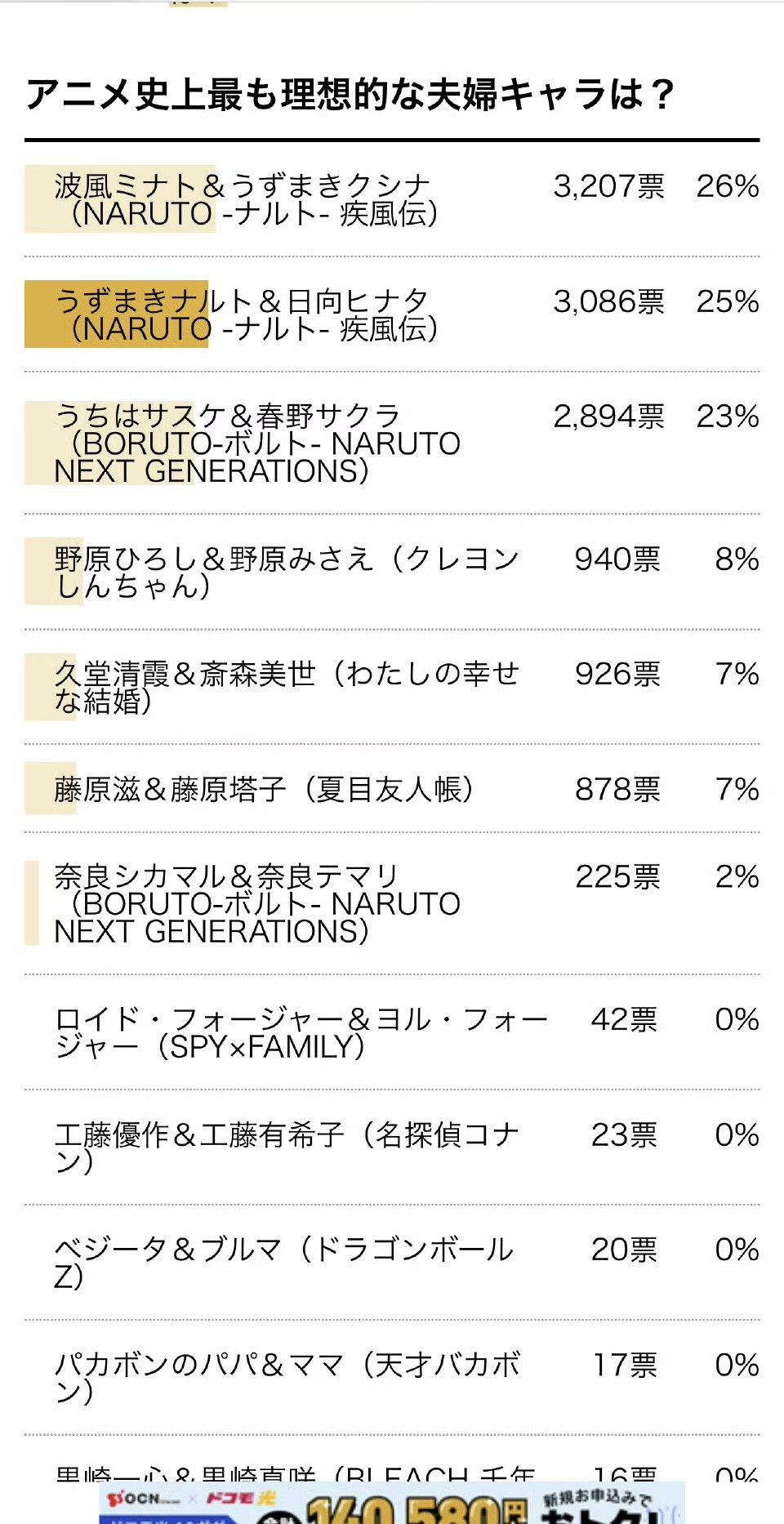Click the poll heading アニメ史上最も理想的な夫婦キャラは？

(351, 94)
